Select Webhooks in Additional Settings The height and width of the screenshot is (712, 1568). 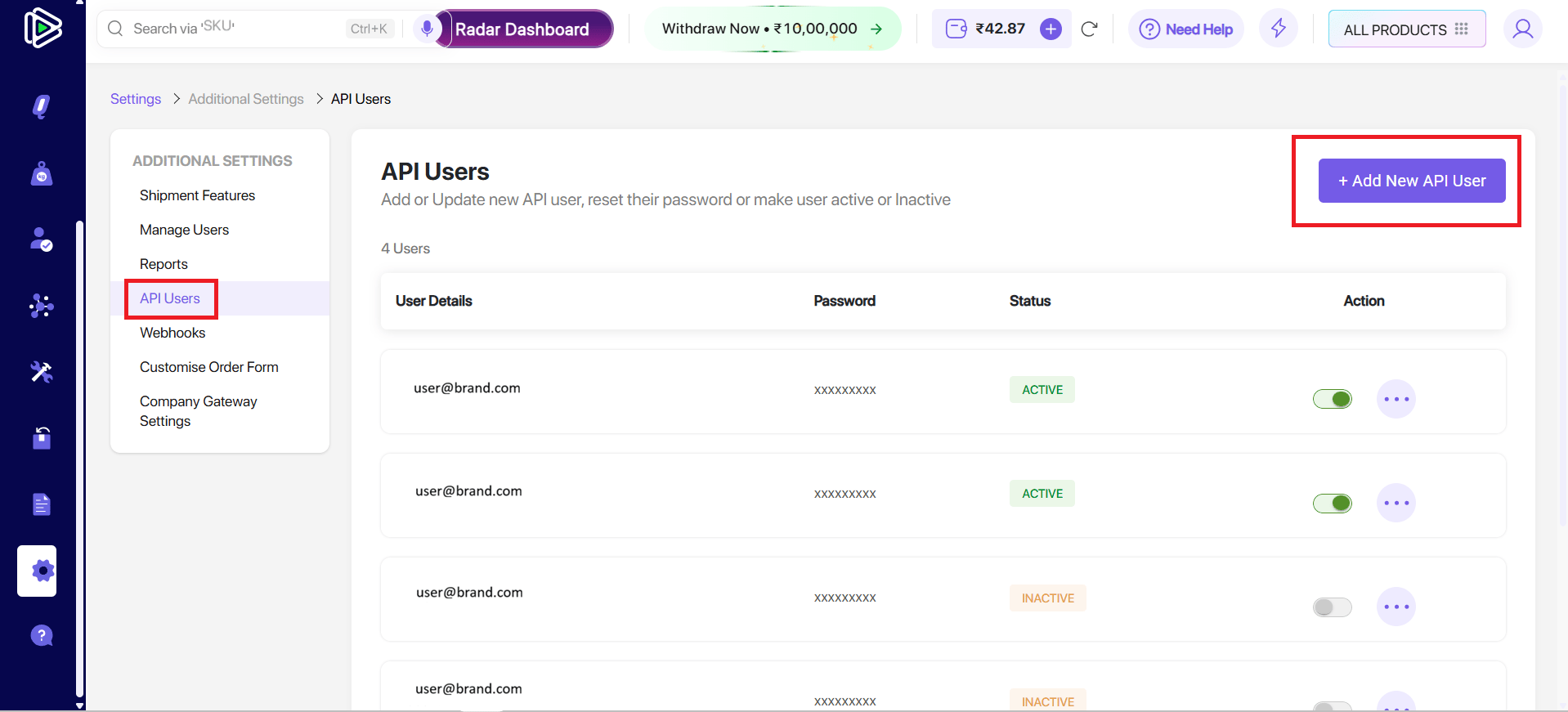coord(172,333)
